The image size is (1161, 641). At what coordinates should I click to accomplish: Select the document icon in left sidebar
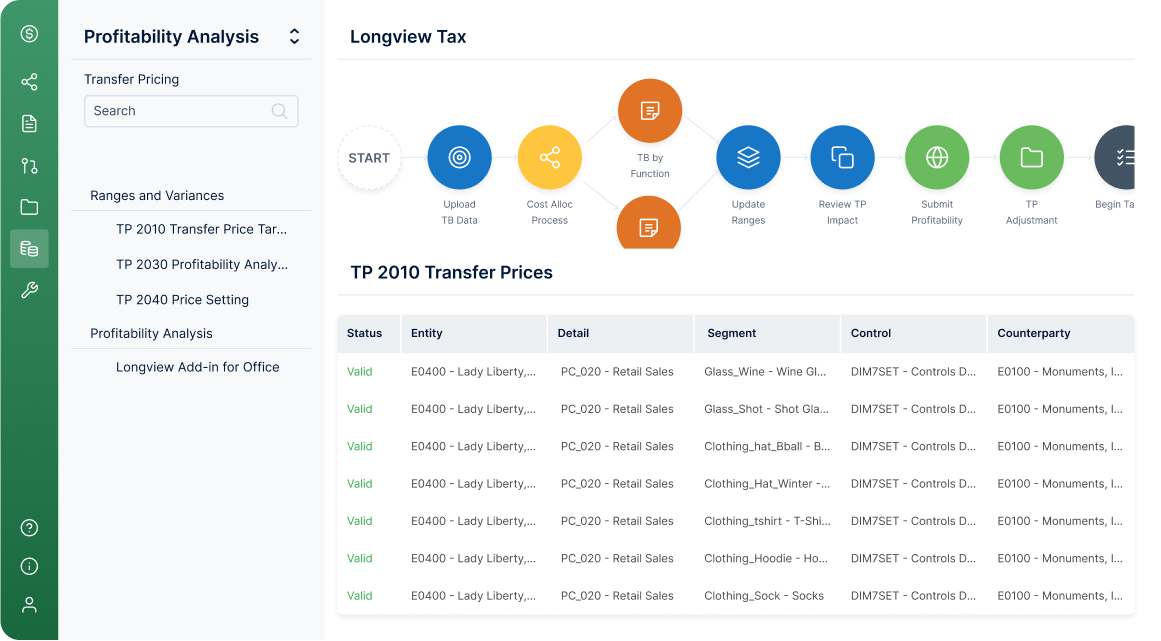[x=29, y=124]
